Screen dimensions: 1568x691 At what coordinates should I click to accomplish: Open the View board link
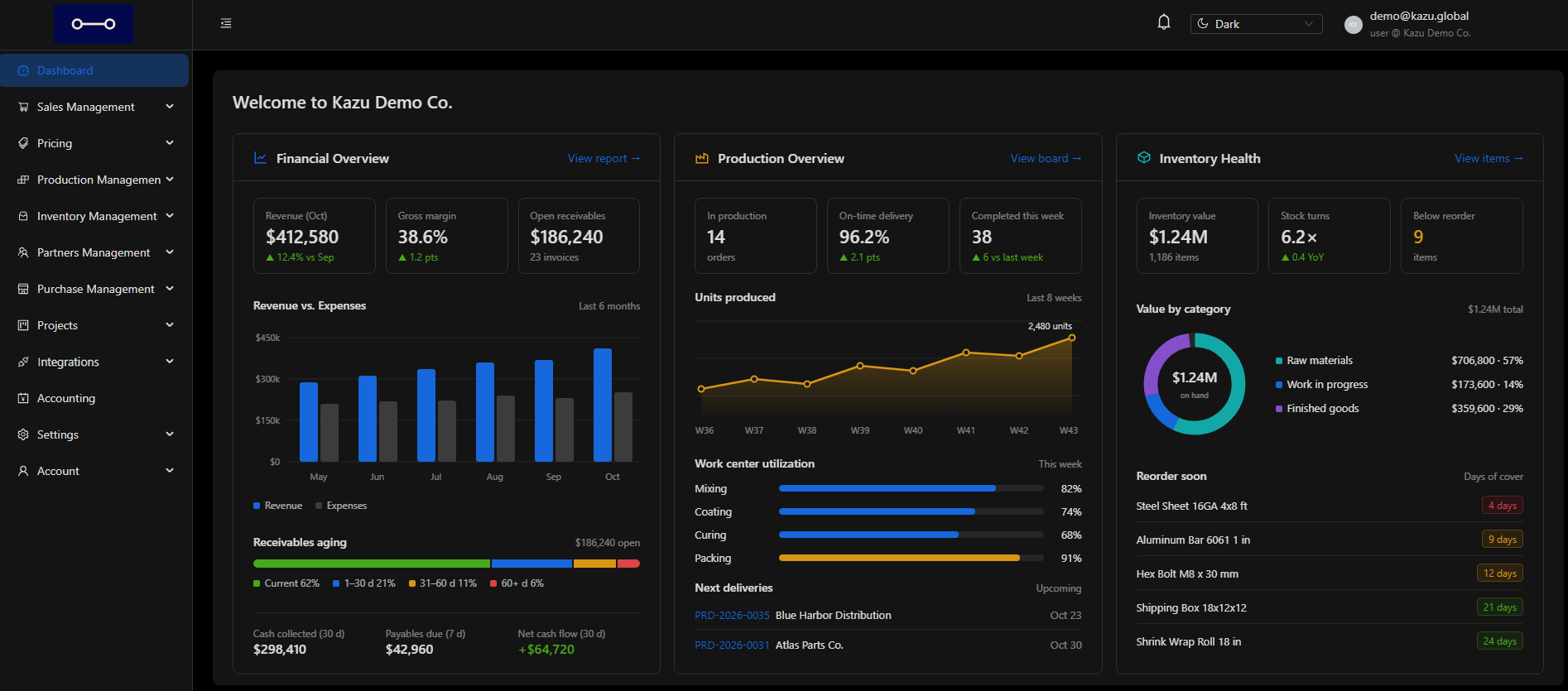1046,158
